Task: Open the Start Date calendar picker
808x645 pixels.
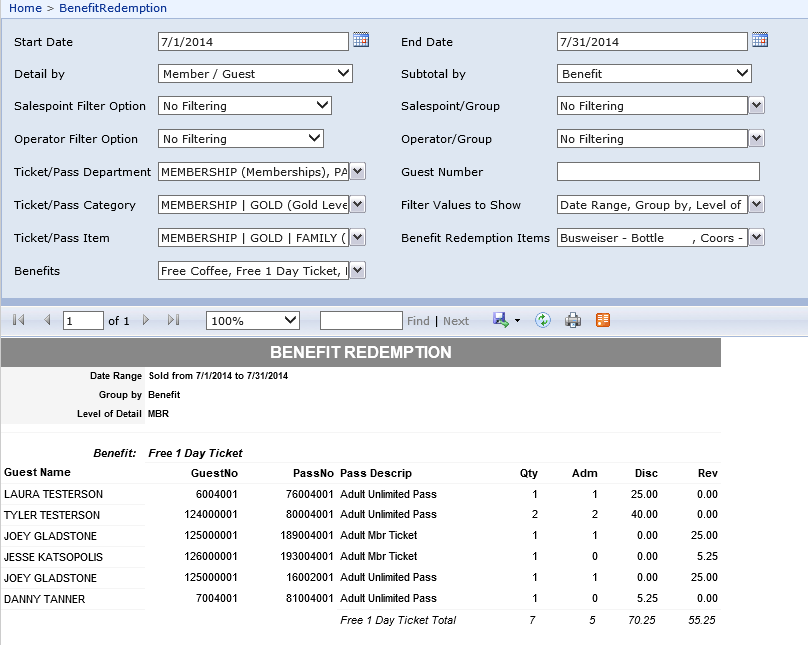Action: click(x=361, y=40)
